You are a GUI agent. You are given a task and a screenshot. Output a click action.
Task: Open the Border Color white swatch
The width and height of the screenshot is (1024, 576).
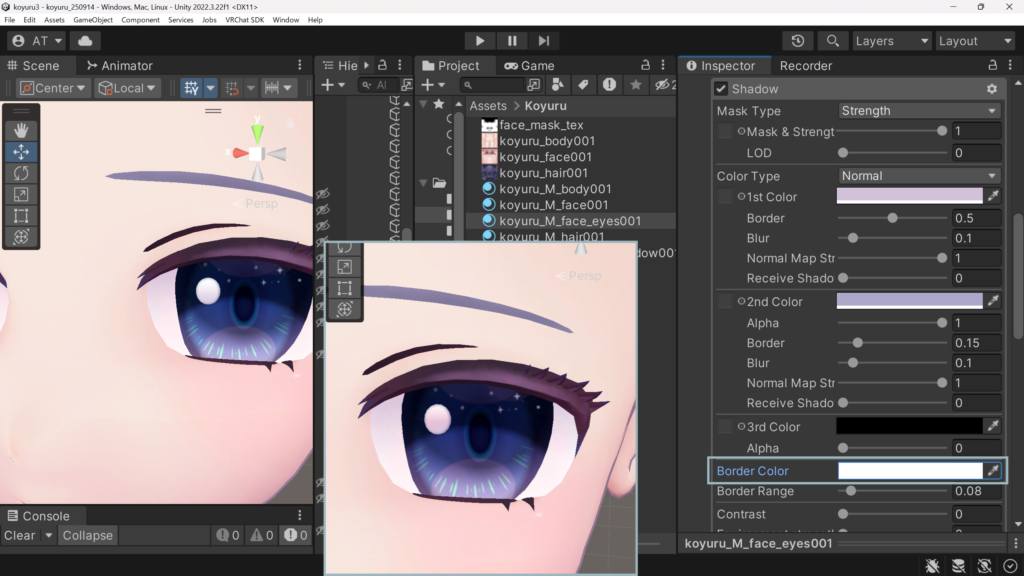pyautogui.click(x=910, y=470)
